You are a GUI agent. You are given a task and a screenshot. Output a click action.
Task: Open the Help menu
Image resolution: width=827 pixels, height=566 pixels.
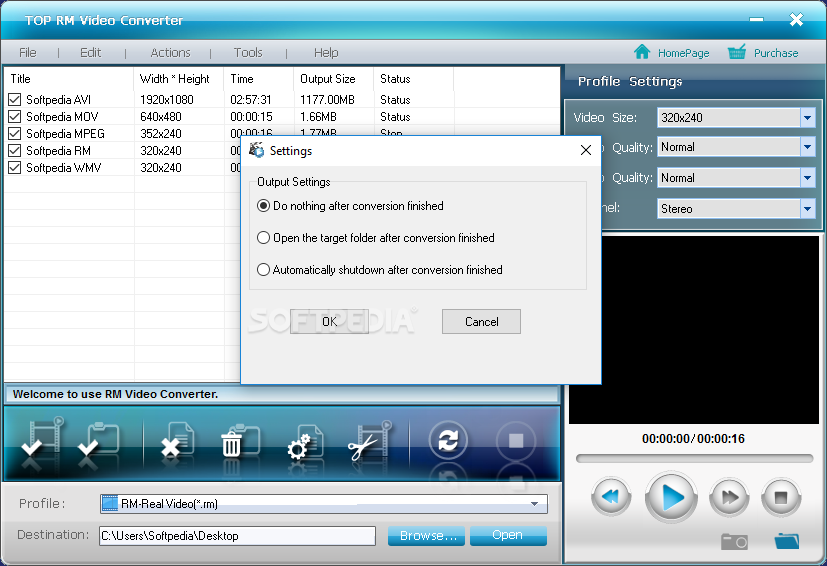click(326, 53)
